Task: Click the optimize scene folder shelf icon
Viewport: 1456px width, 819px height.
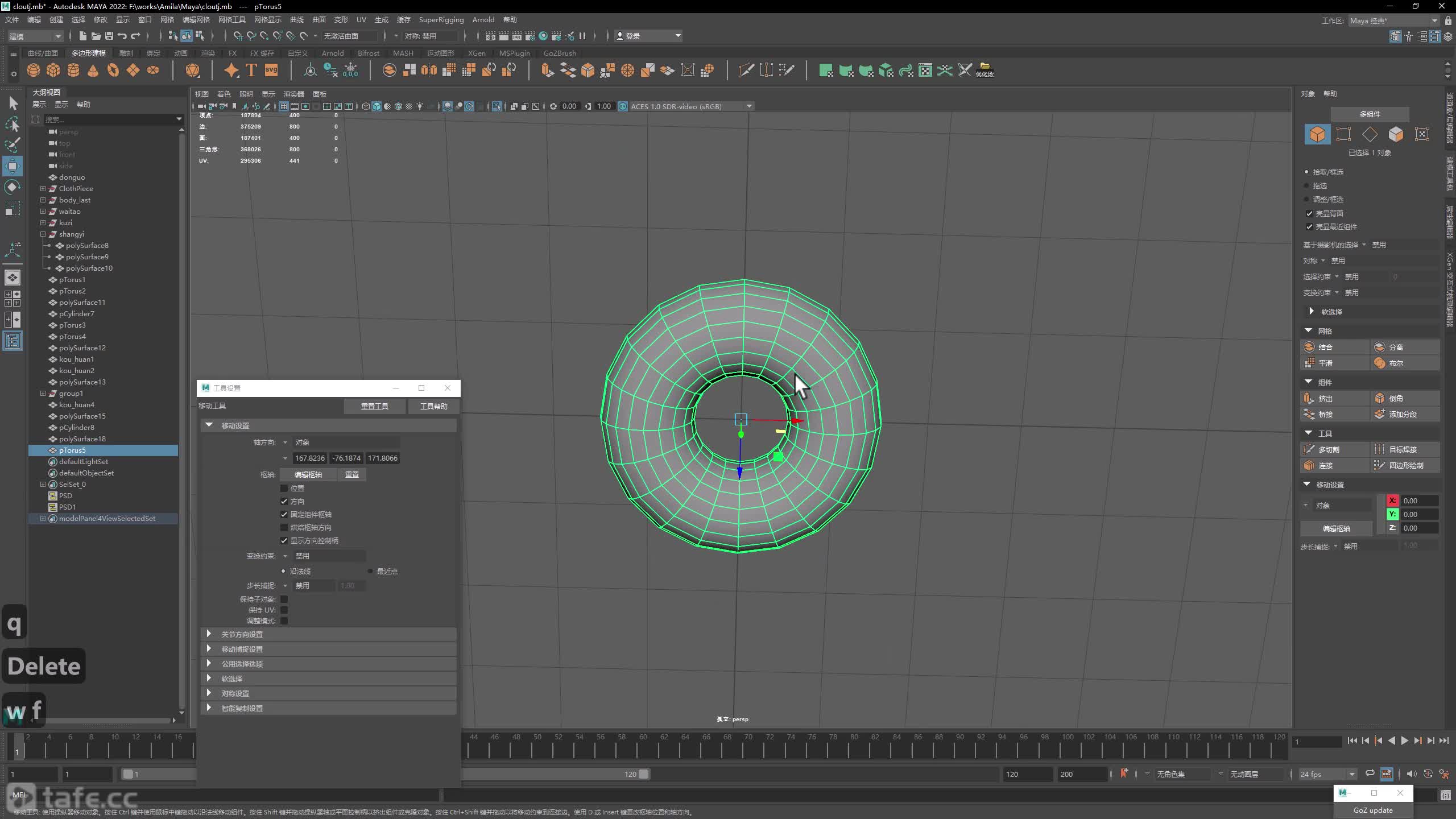Action: click(x=985, y=70)
